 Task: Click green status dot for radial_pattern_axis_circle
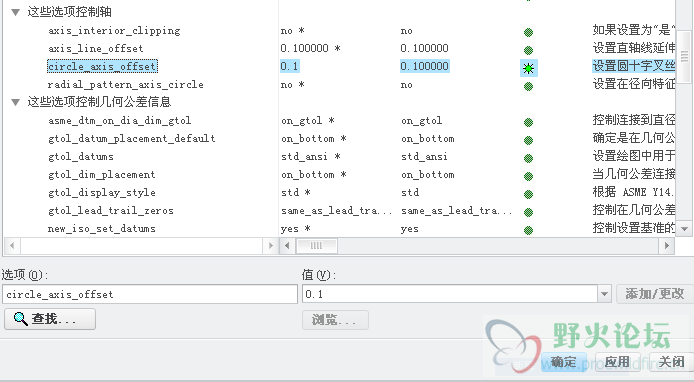(528, 86)
